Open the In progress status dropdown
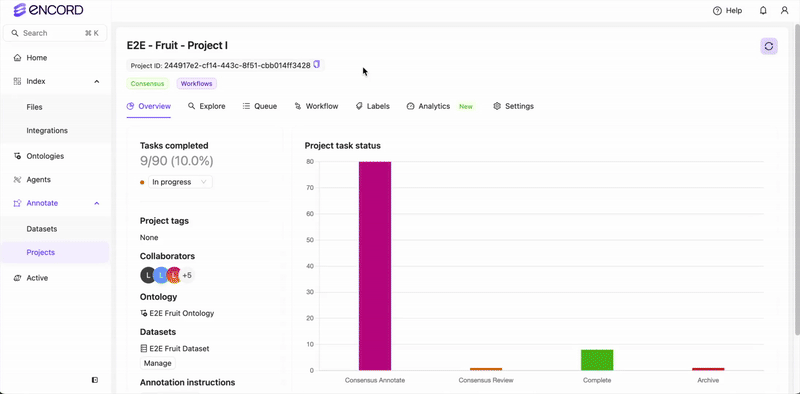Screen dimensions: 800x394 pos(181,182)
